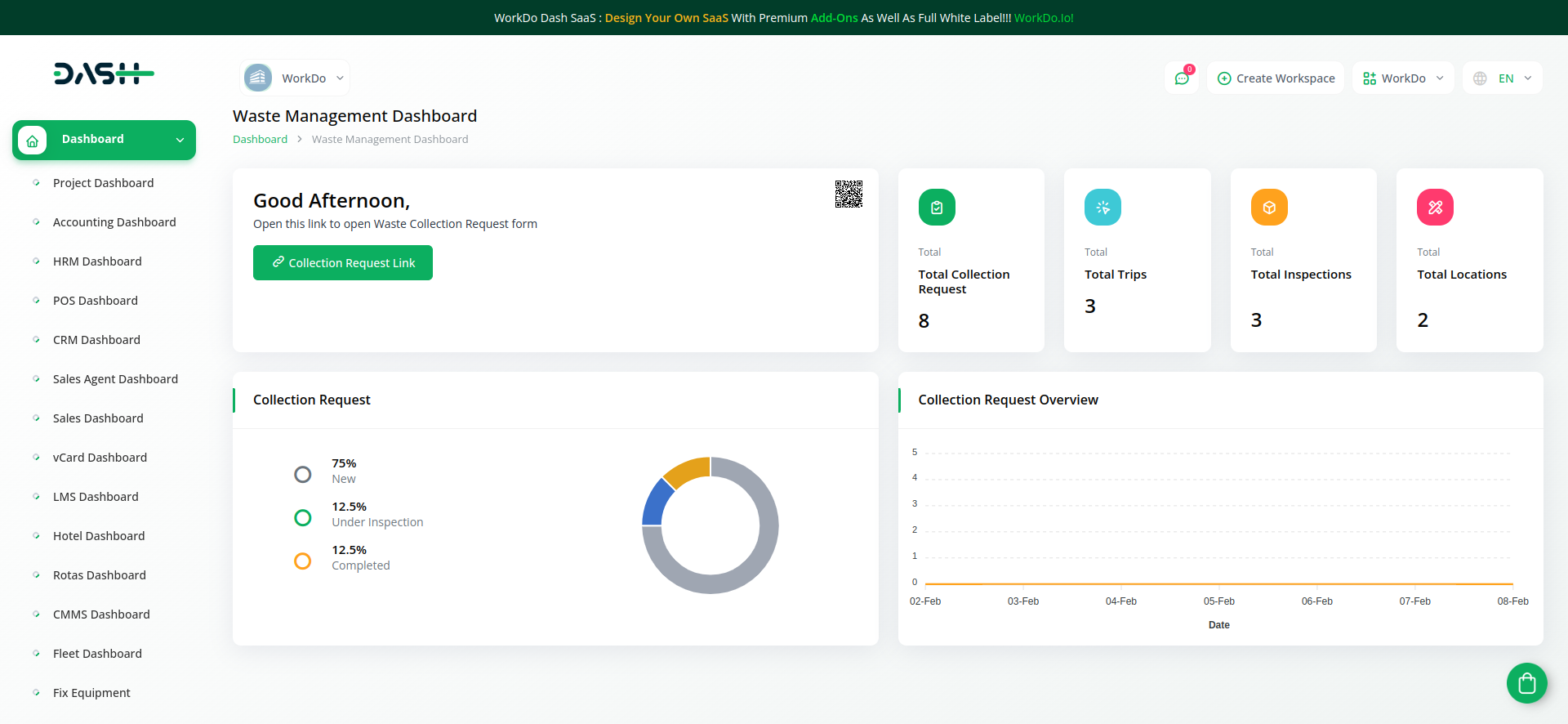
Task: Open HRM Dashboard from sidebar
Action: (x=97, y=261)
